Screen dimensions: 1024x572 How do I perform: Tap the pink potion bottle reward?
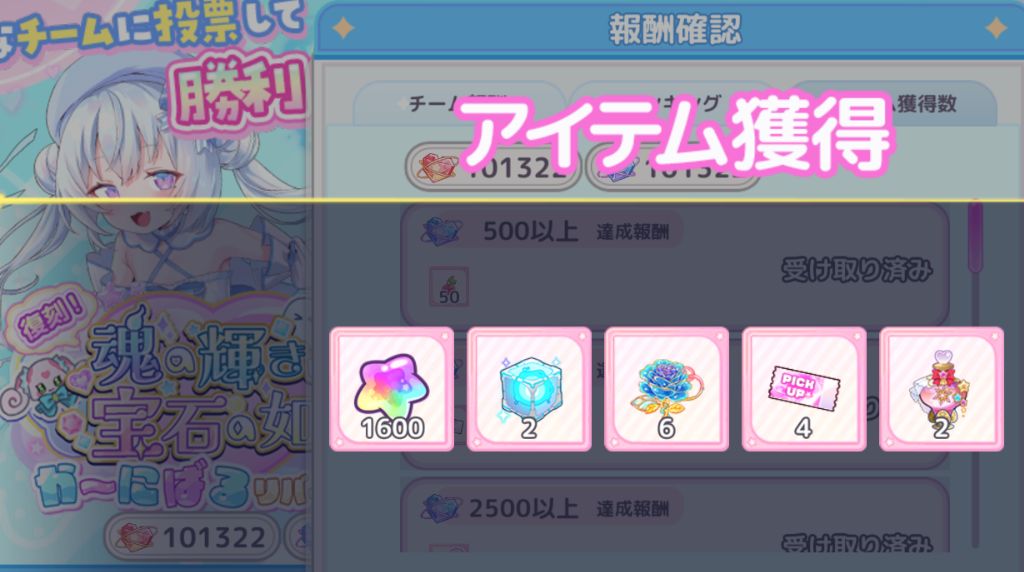coord(942,390)
